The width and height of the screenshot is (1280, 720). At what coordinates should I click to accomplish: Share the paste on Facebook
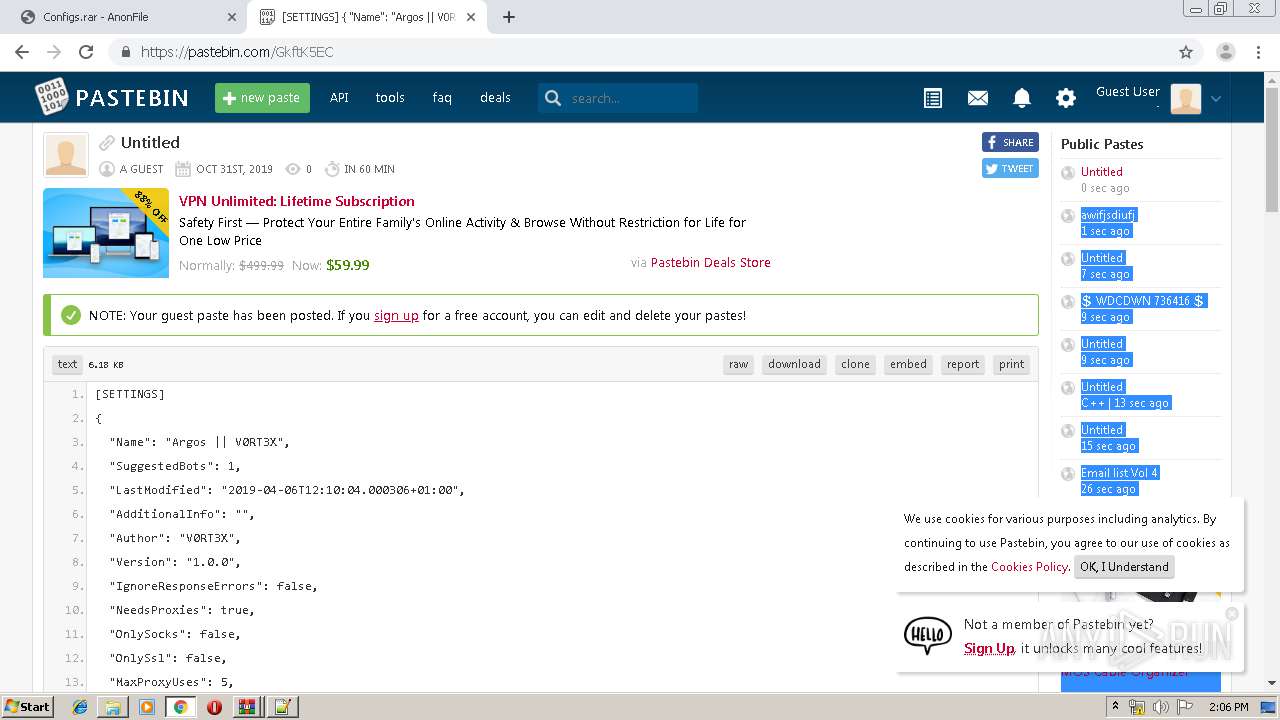click(x=1010, y=142)
